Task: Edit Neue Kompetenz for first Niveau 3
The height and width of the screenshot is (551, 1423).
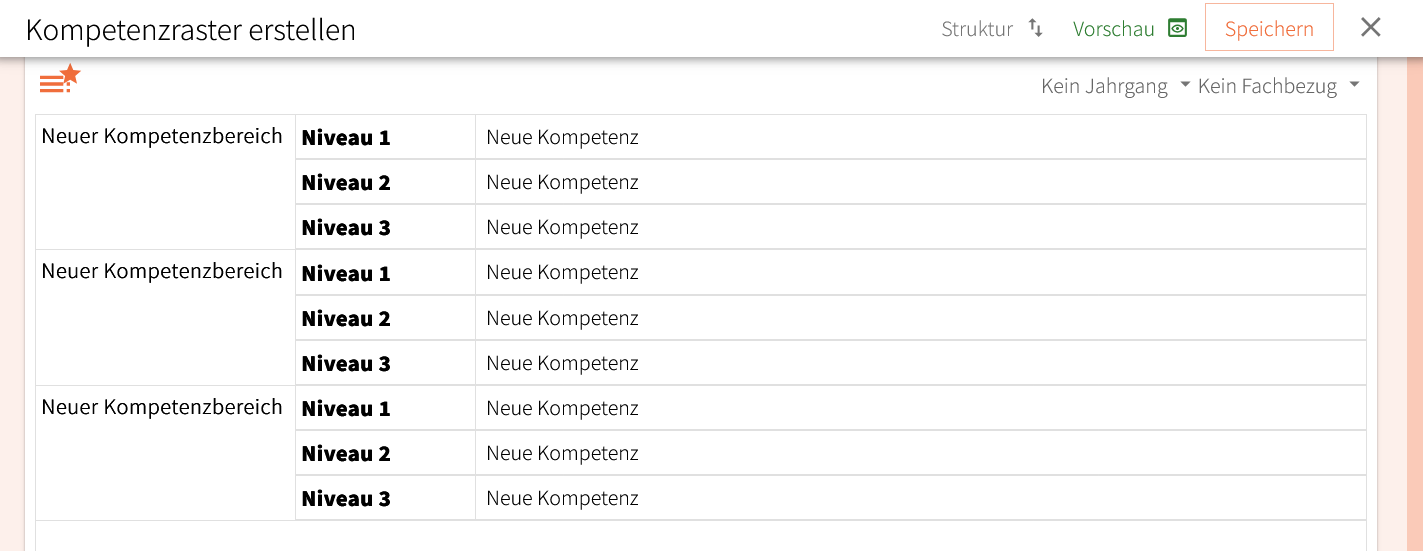Action: pos(562,228)
